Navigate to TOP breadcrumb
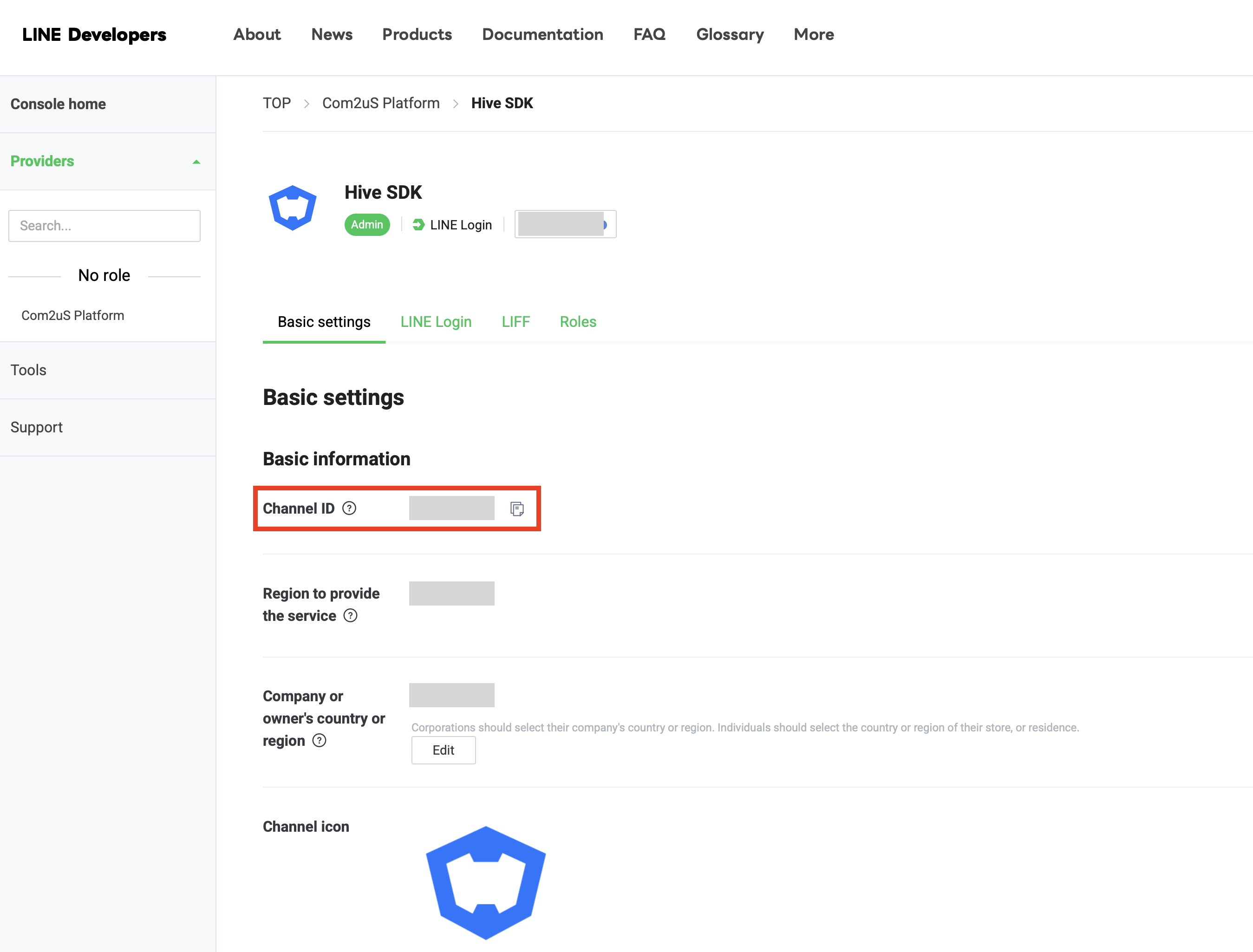1253x952 pixels. (276, 103)
